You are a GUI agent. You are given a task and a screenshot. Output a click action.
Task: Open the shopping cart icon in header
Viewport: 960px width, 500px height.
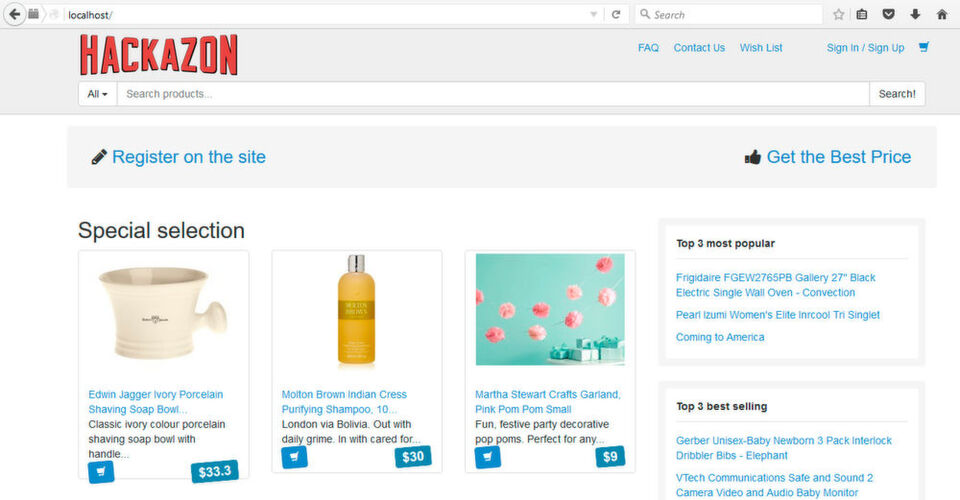pyautogui.click(x=924, y=47)
